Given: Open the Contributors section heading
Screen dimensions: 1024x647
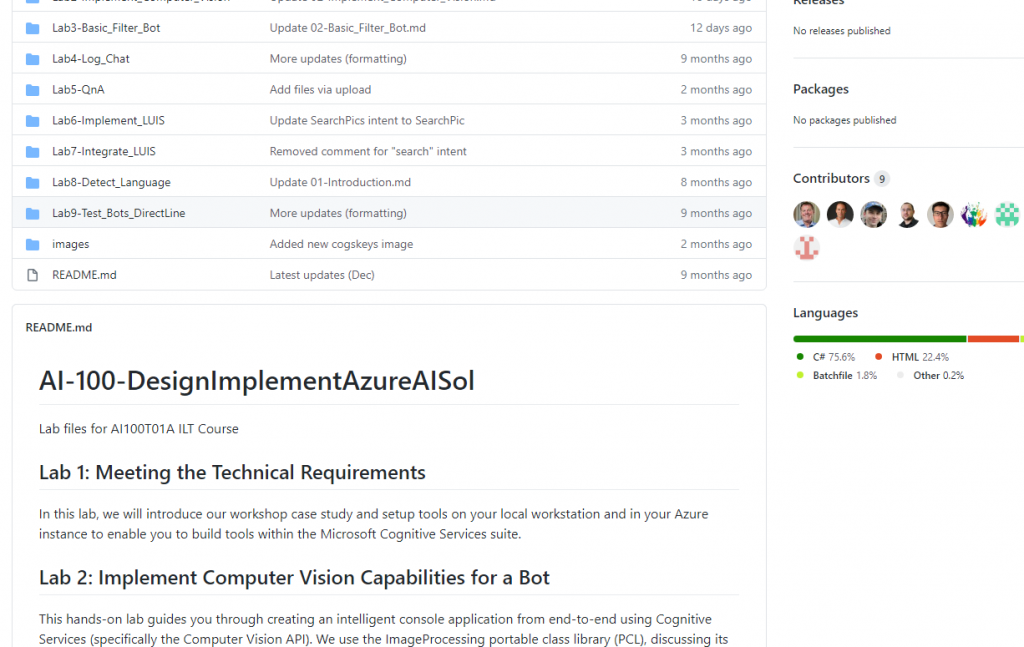Looking at the screenshot, I should 831,178.
